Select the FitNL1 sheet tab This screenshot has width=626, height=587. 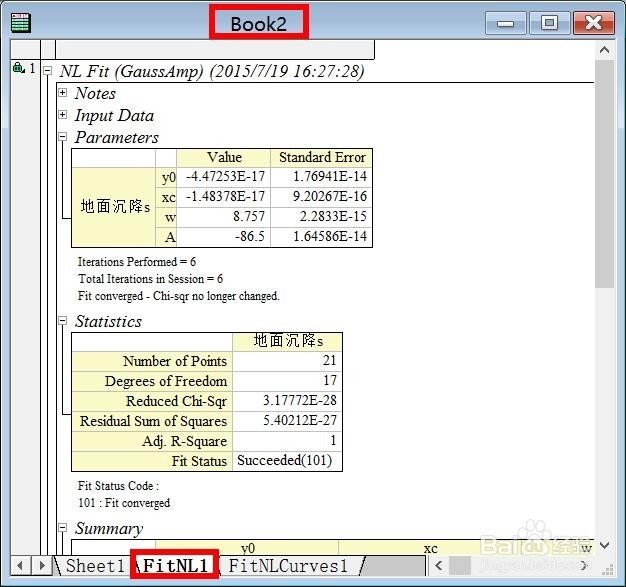(175, 565)
